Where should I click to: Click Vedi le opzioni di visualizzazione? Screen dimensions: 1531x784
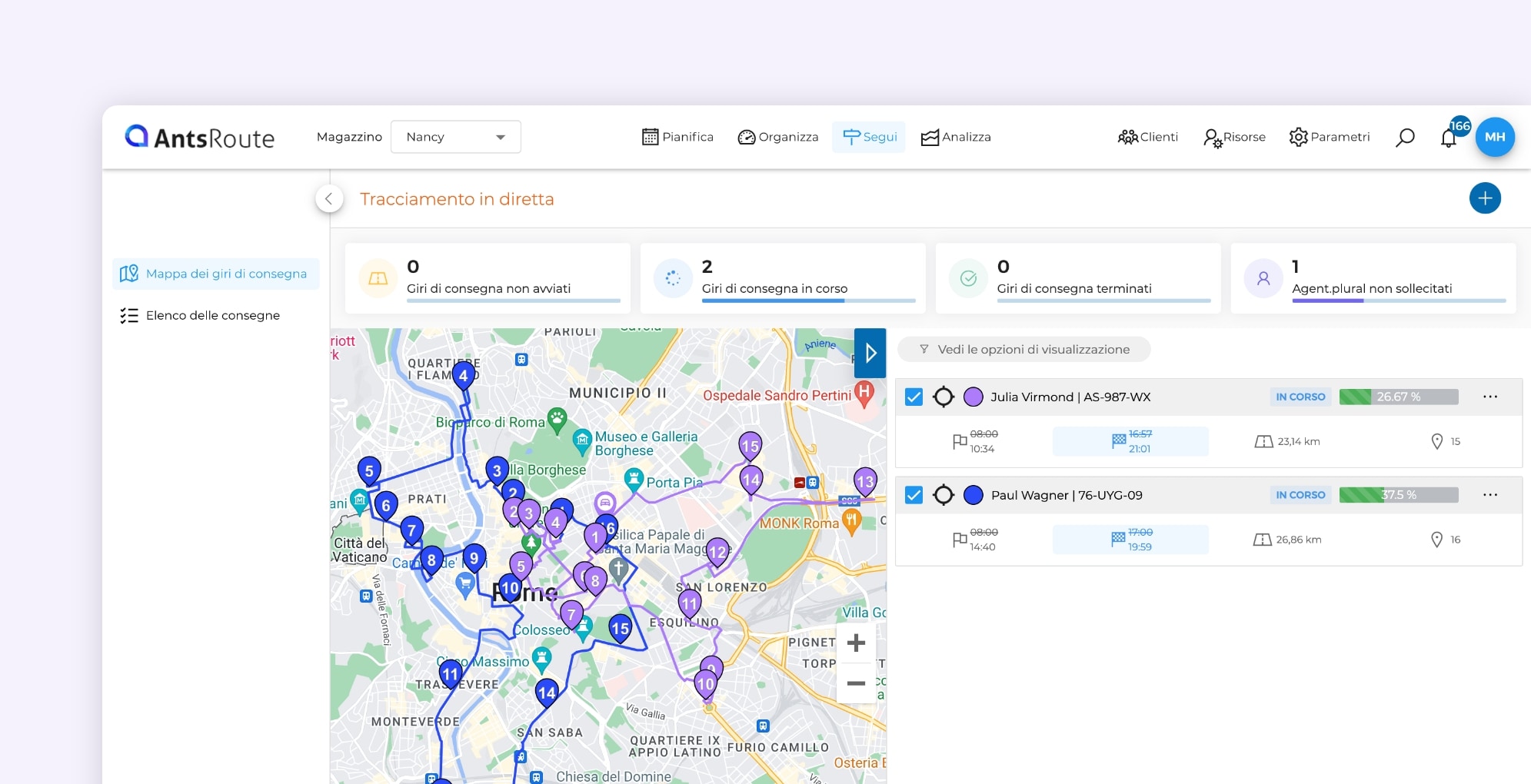tap(1024, 350)
